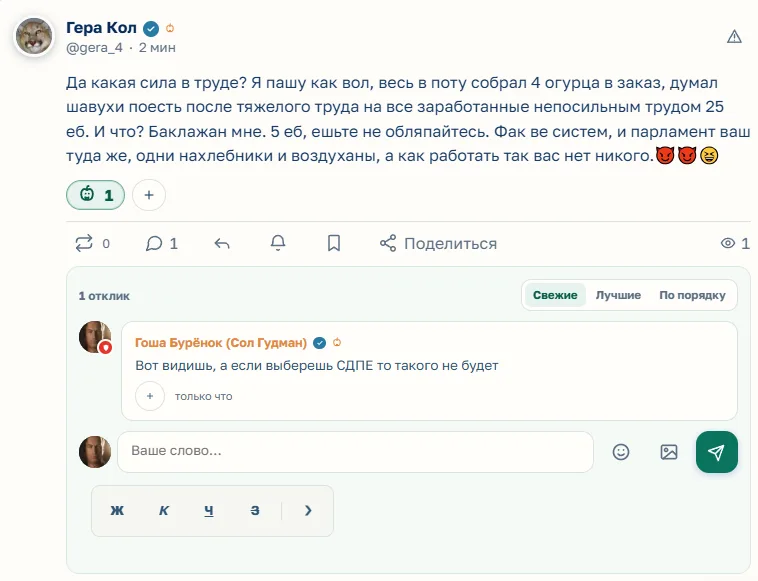This screenshot has width=758, height=581.
Task: Click verified badge next to Гоша Бурёнок
Action: [320, 343]
